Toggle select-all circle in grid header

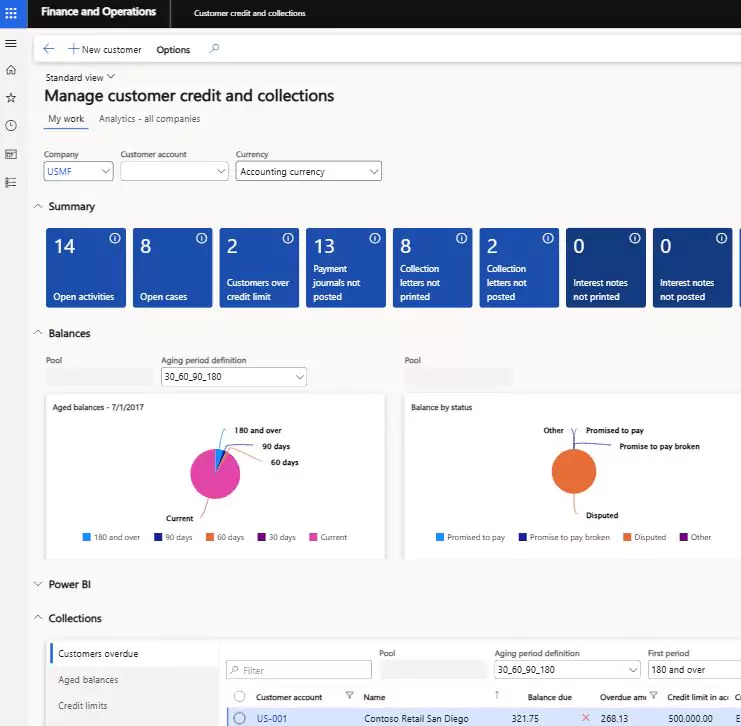click(240, 696)
